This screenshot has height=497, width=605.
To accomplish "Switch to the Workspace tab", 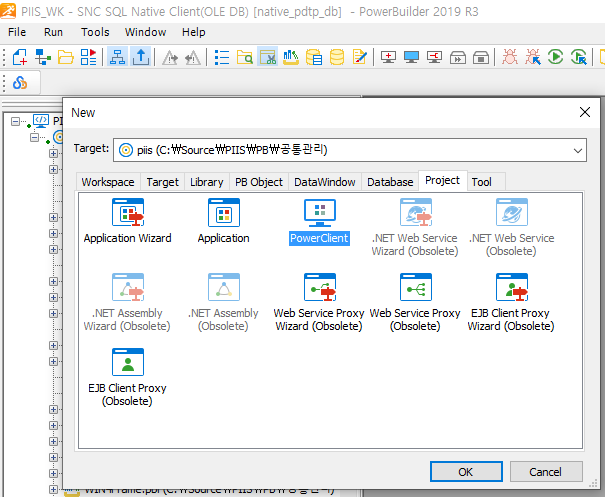I will 108,182.
